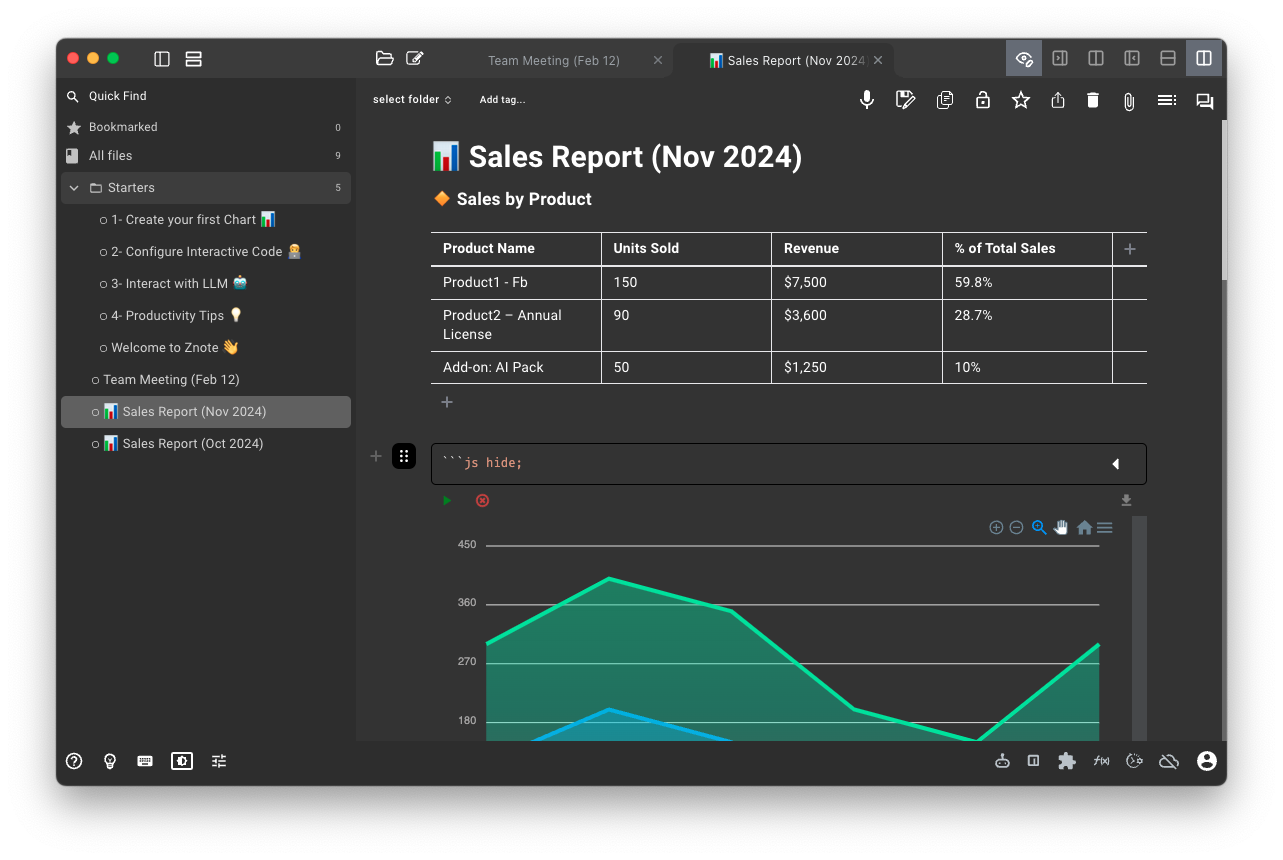1283x860 pixels.
Task: Zoom in on the chart
Action: (x=996, y=527)
